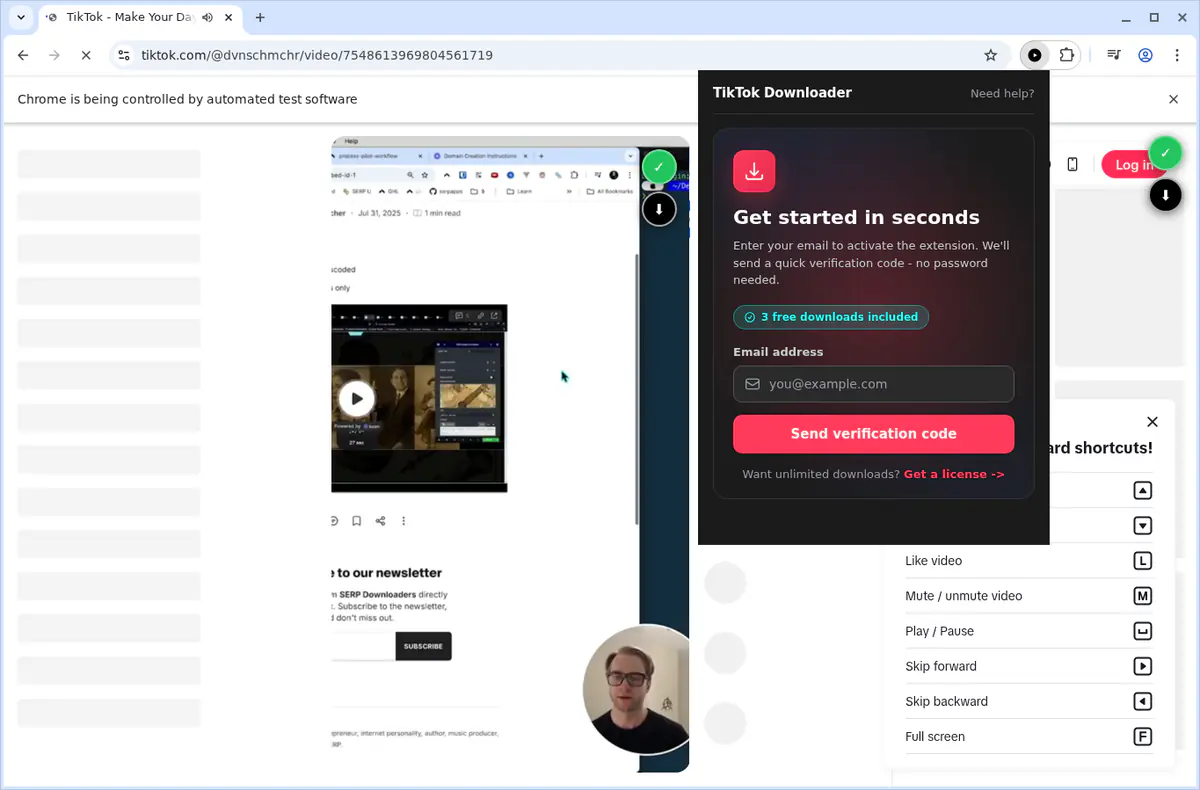Screen dimensions: 1200x790
Task: Bookmark this tab with the star icon
Action: point(991,55)
